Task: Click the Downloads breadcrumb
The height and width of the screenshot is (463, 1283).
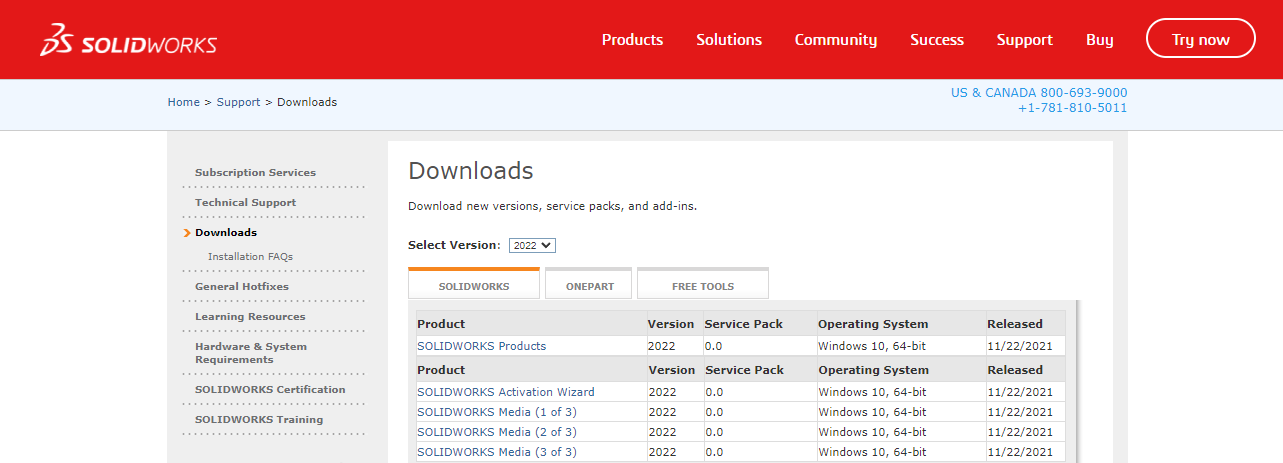Action: pyautogui.click(x=307, y=102)
